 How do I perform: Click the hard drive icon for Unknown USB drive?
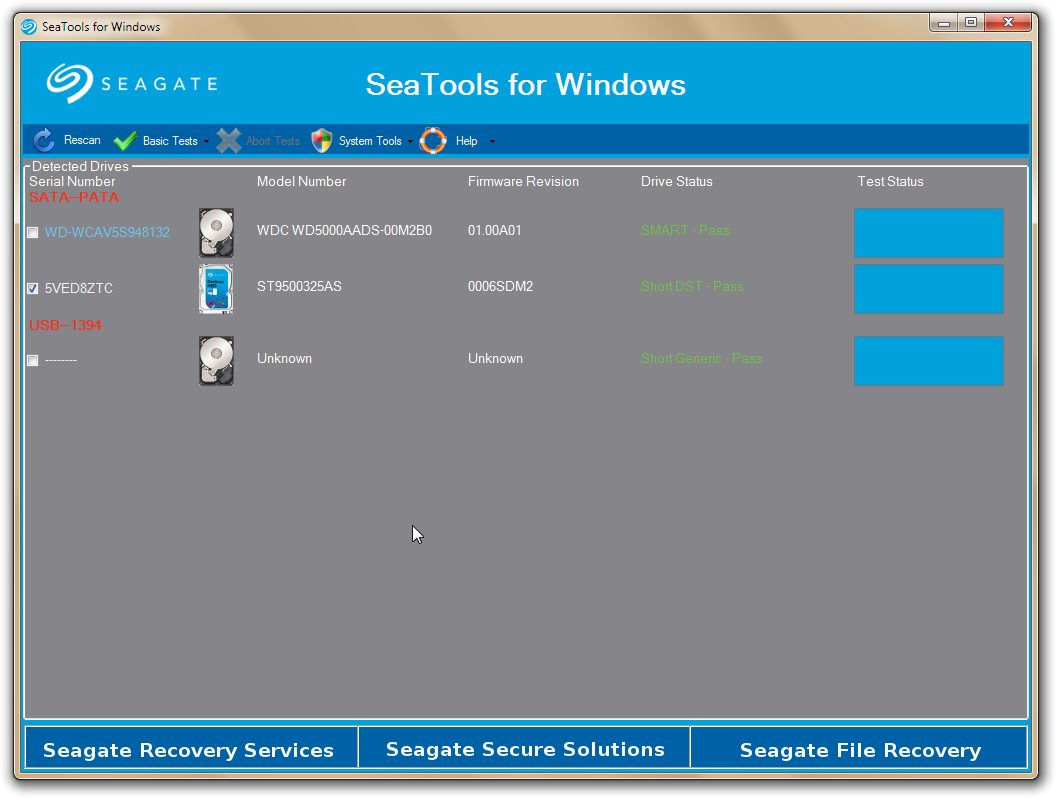pyautogui.click(x=216, y=361)
